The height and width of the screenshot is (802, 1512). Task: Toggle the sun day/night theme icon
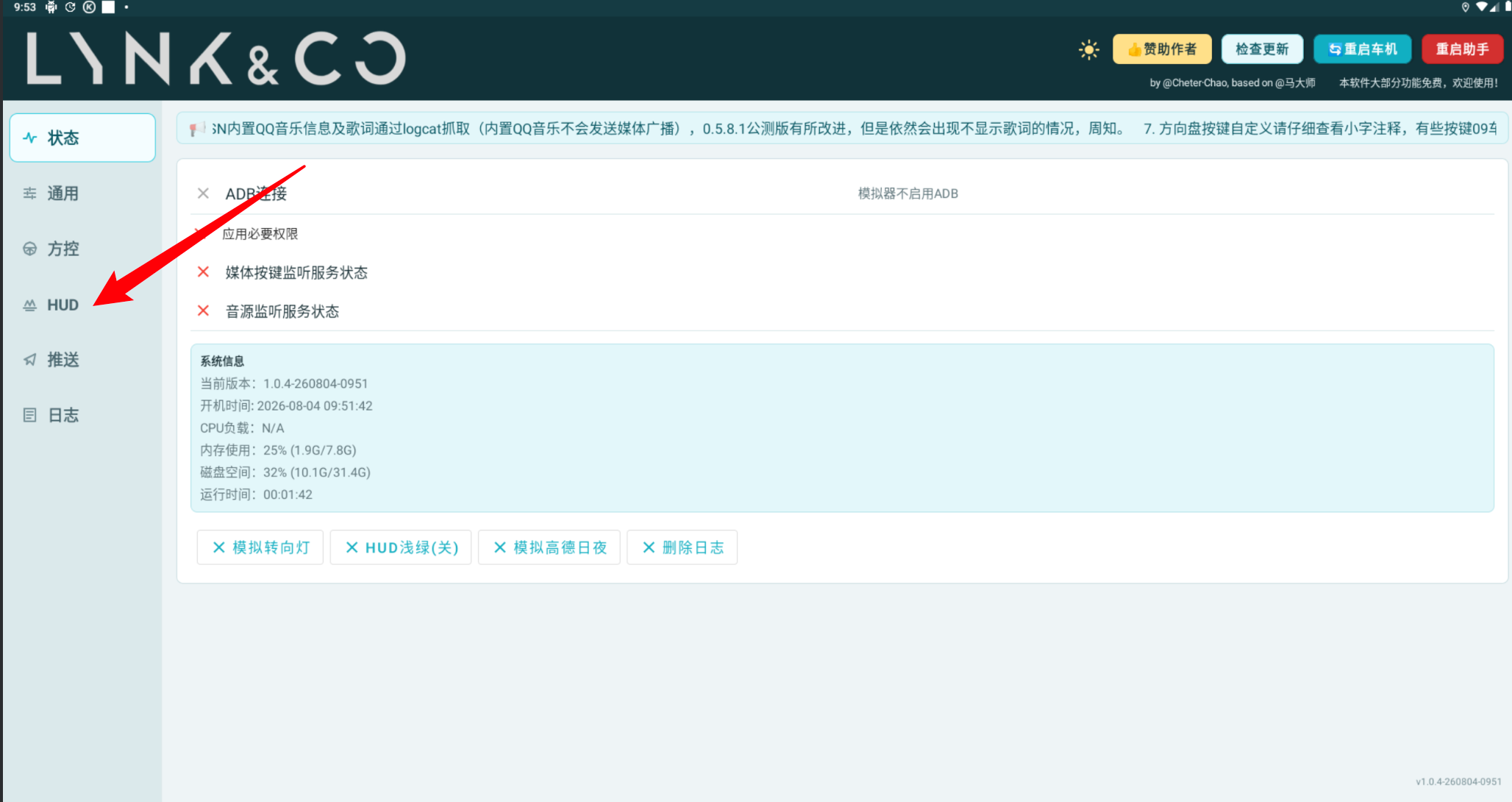point(1088,49)
